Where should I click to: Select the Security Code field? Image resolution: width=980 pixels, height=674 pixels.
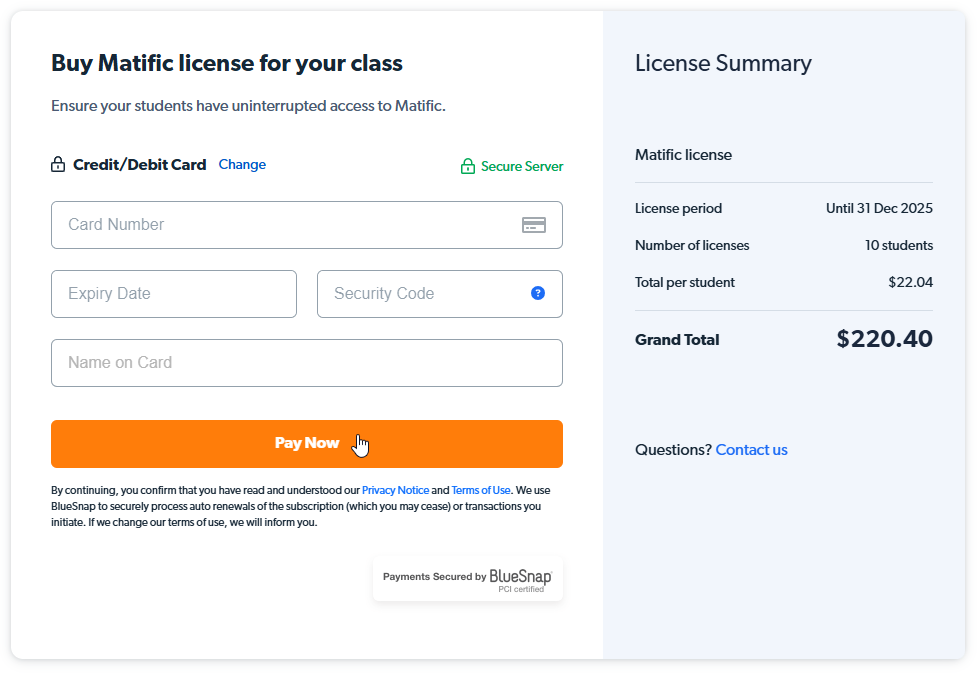(x=439, y=294)
